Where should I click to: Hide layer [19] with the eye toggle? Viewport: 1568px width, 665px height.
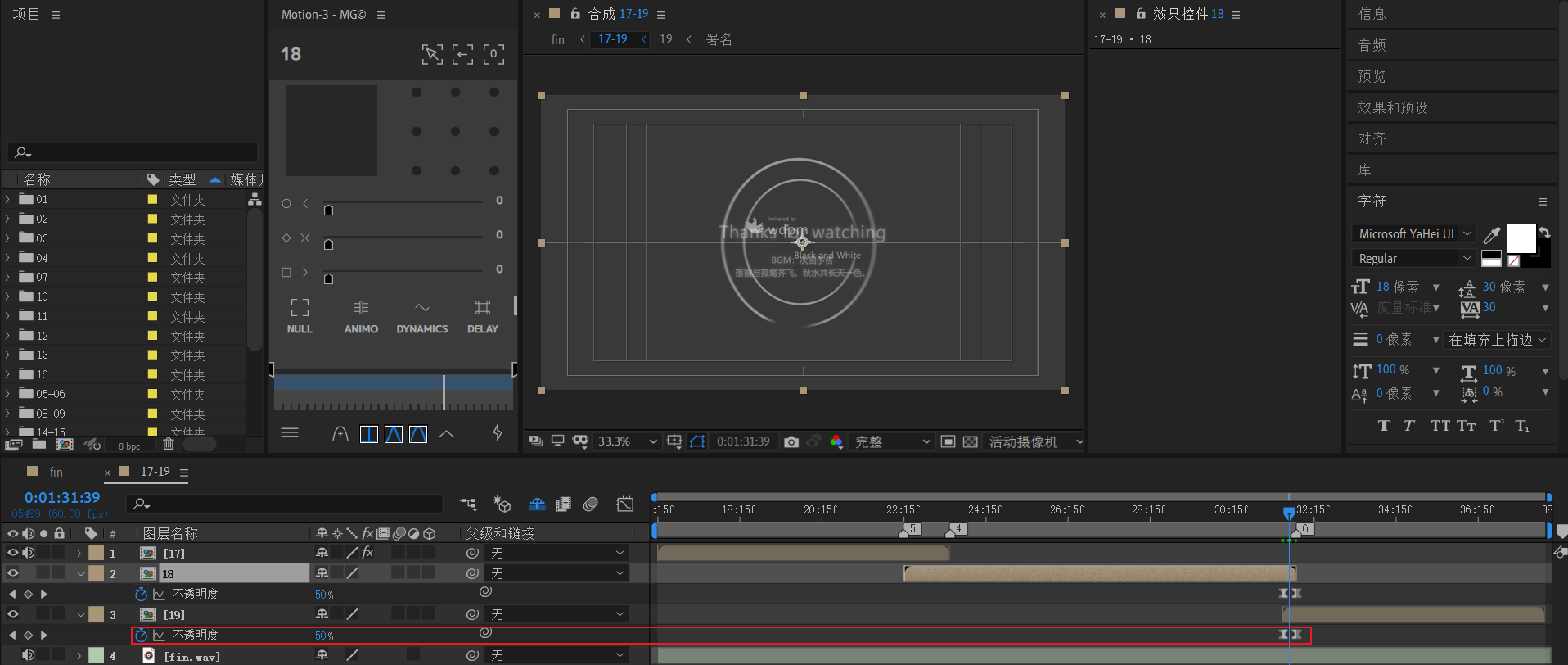click(12, 614)
